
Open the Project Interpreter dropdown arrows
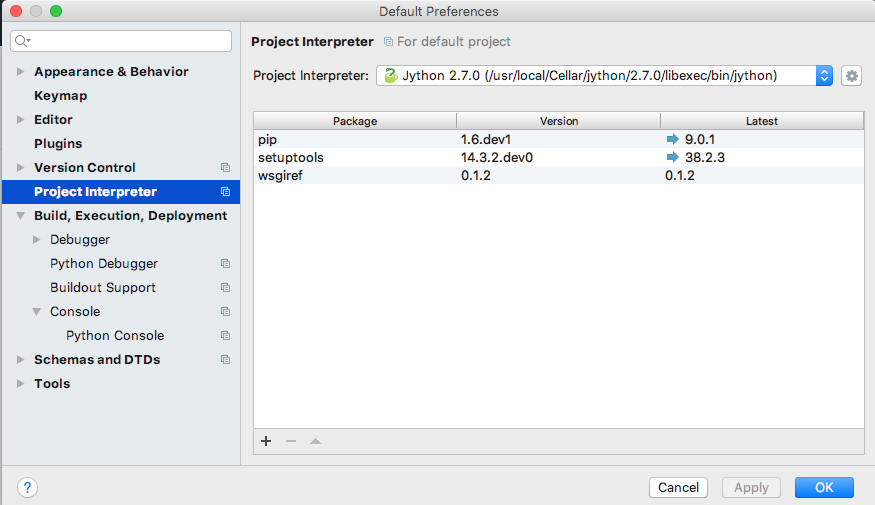click(x=824, y=76)
